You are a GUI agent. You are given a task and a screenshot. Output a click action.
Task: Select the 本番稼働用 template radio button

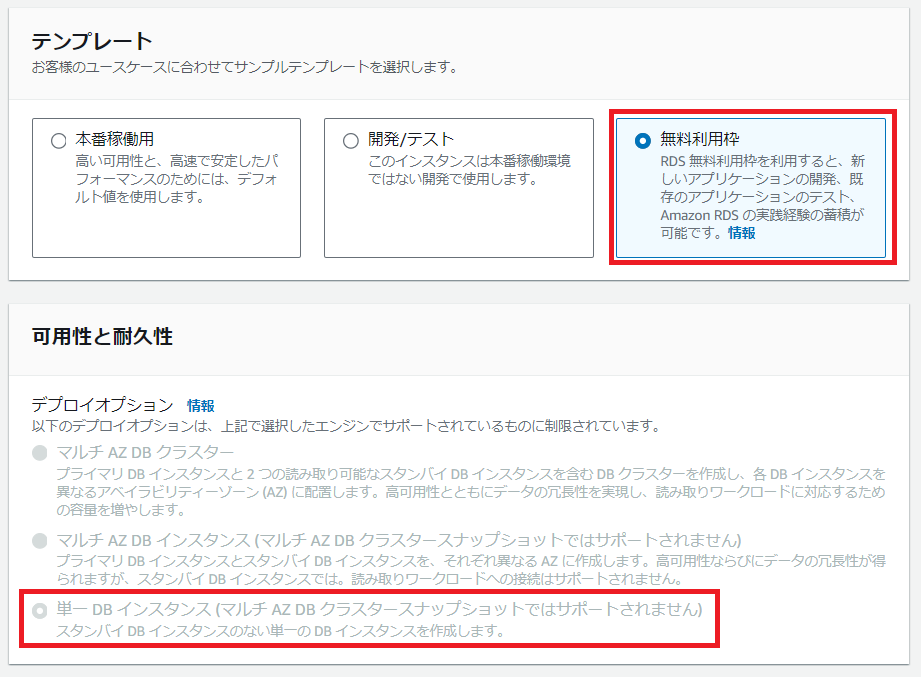pos(58,141)
